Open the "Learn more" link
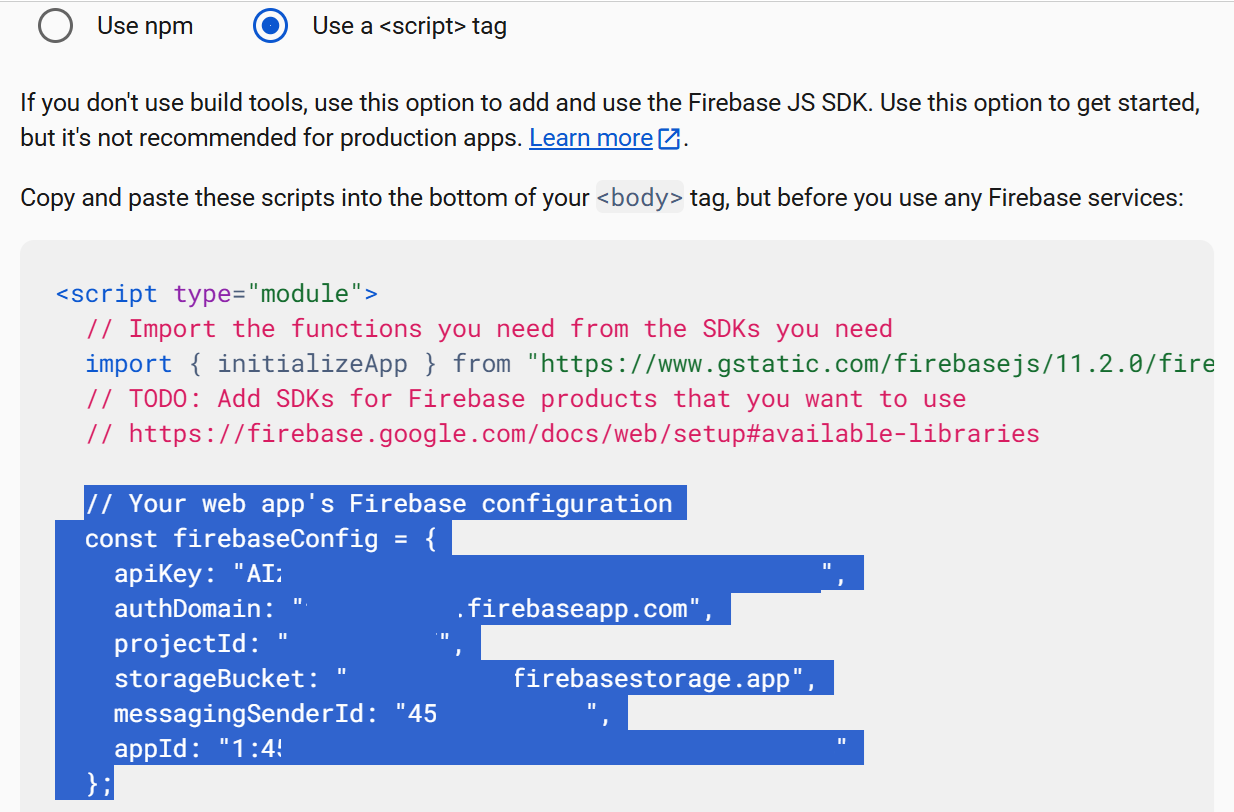The image size is (1234, 812). [591, 138]
